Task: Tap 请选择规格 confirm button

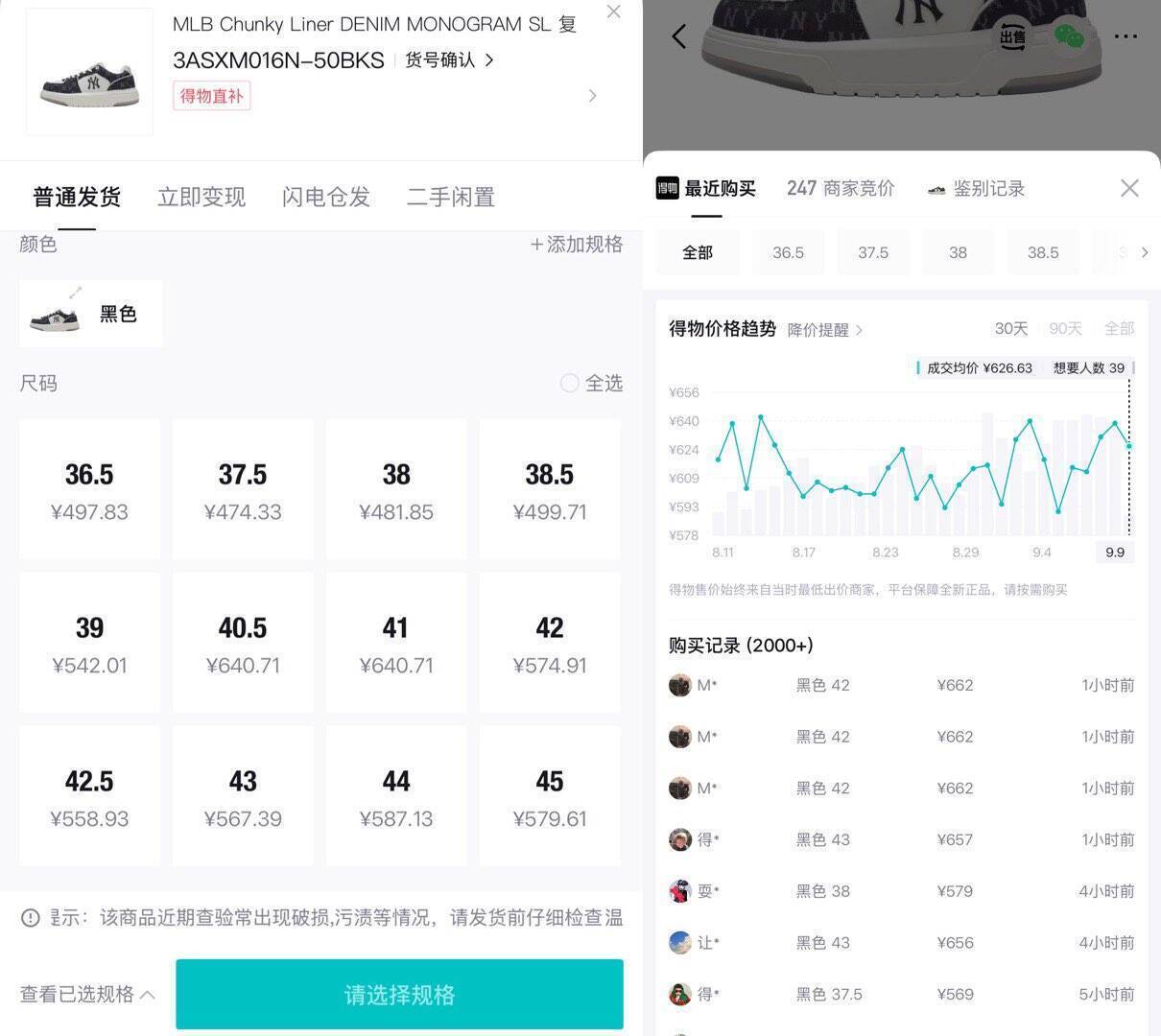Action: click(399, 994)
